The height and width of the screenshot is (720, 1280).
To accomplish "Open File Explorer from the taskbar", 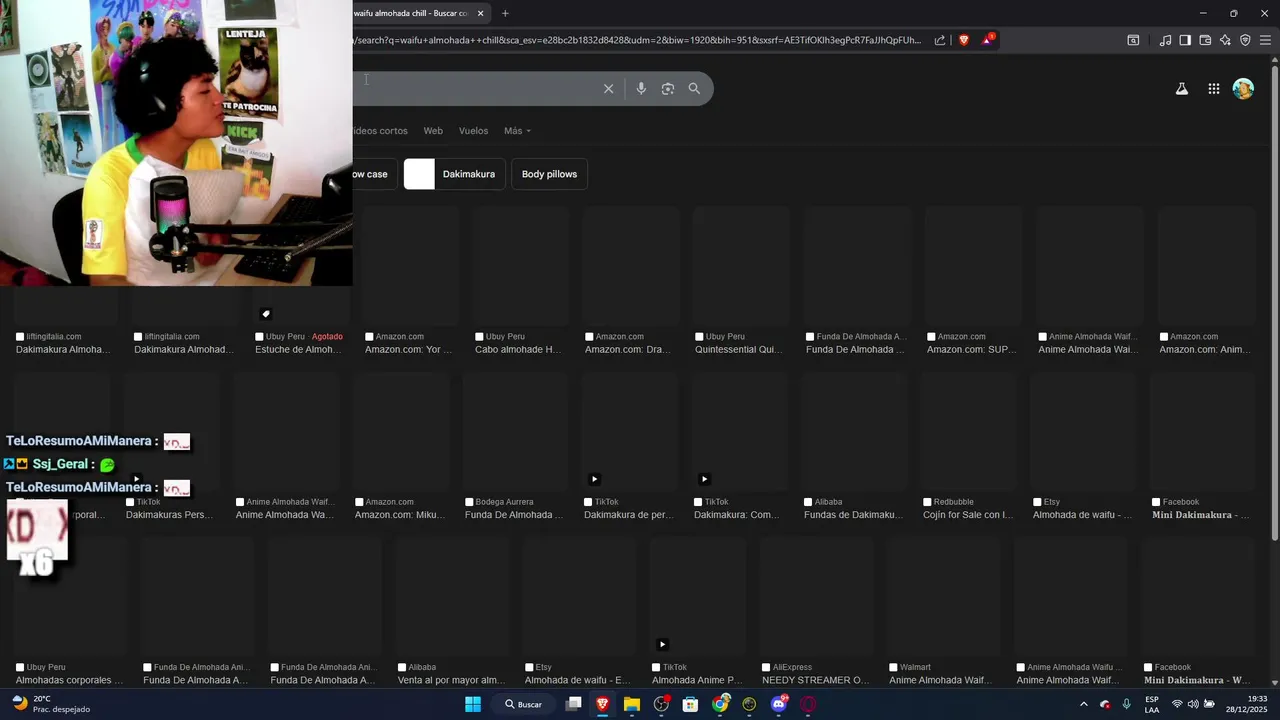I will [x=632, y=704].
